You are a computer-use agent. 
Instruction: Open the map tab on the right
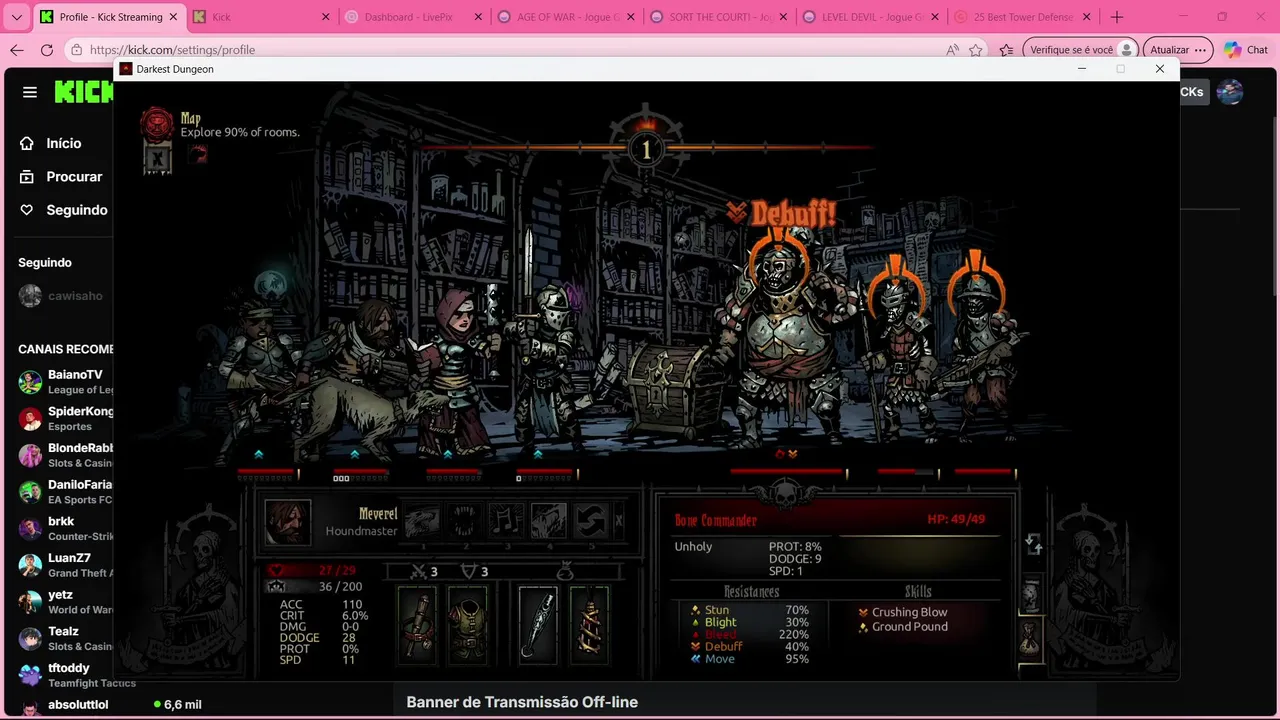click(x=1031, y=596)
